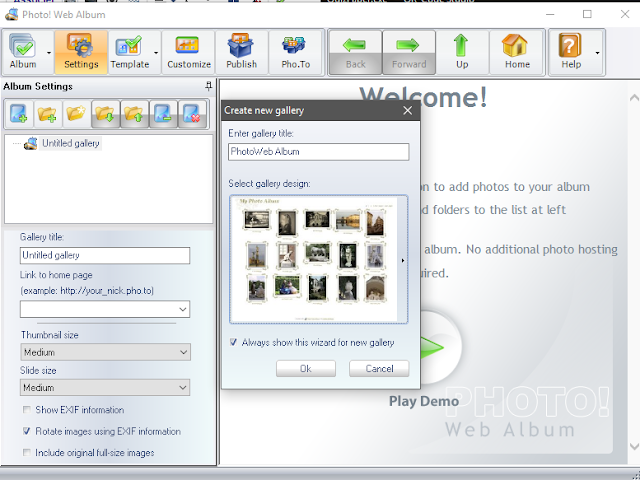Click the new folder icon with star
640x480 pixels.
(76, 114)
